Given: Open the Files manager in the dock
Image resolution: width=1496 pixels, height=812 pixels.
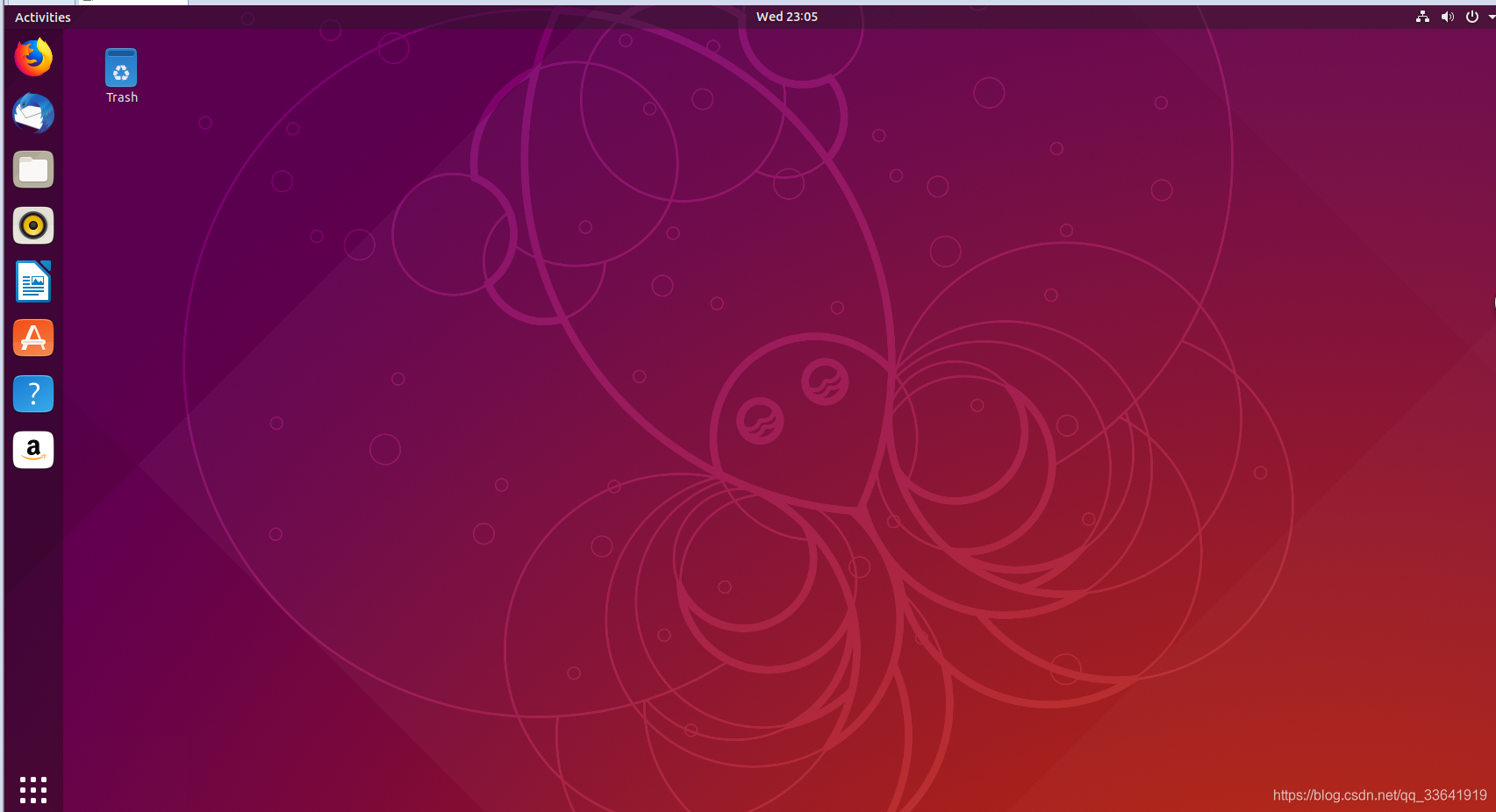Looking at the screenshot, I should 33,169.
